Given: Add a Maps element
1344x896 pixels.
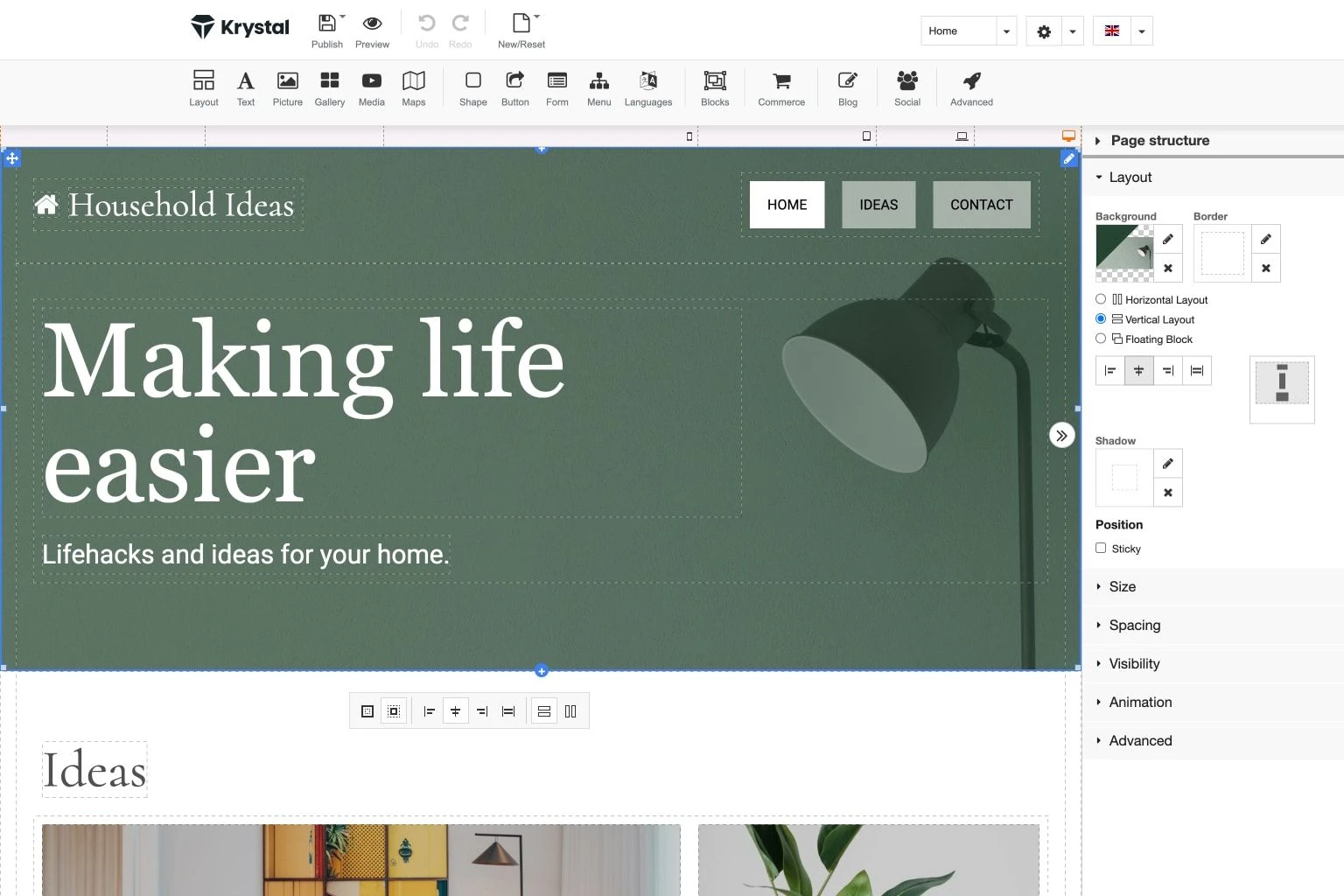Looking at the screenshot, I should click(x=413, y=87).
